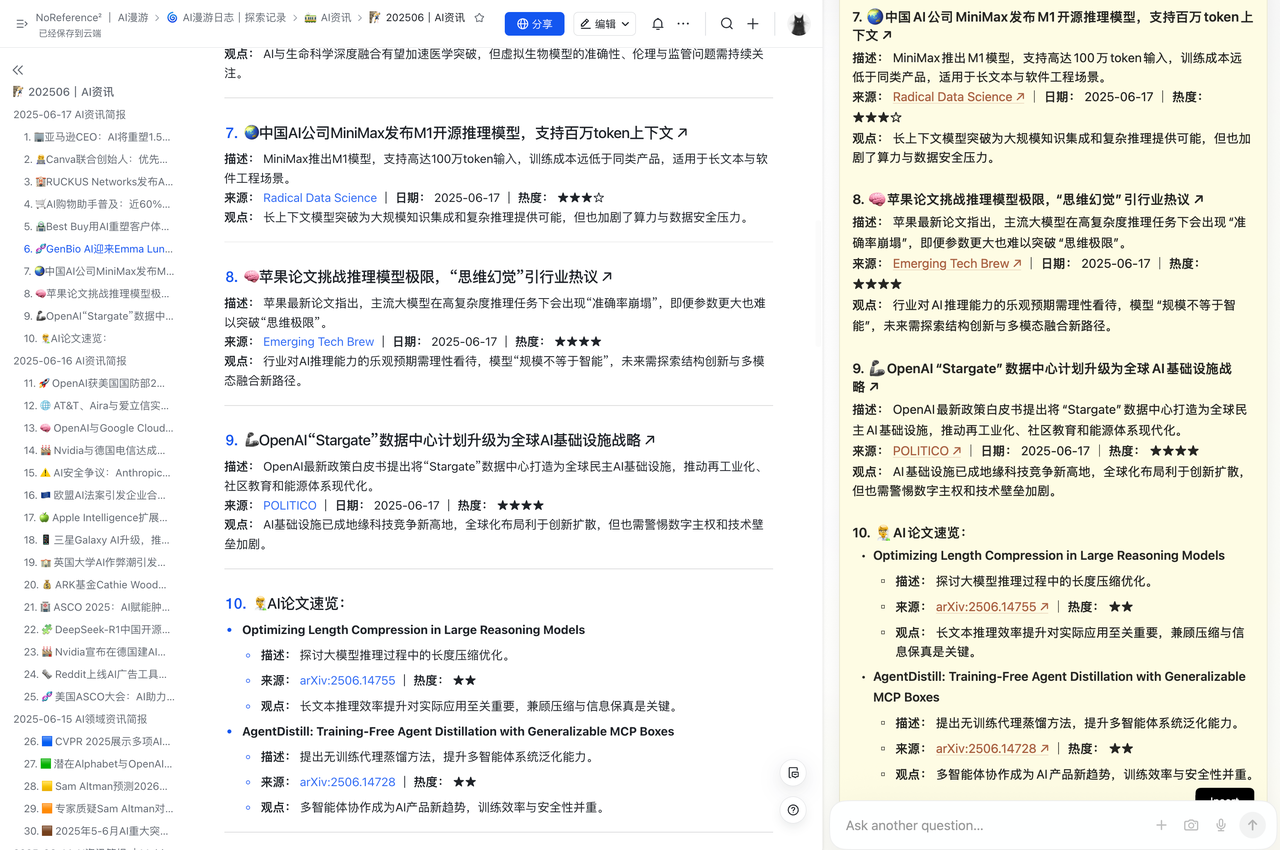Jump to outline item 10. AI论文速览
Image resolution: width=1280 pixels, height=850 pixels.
[65, 339]
